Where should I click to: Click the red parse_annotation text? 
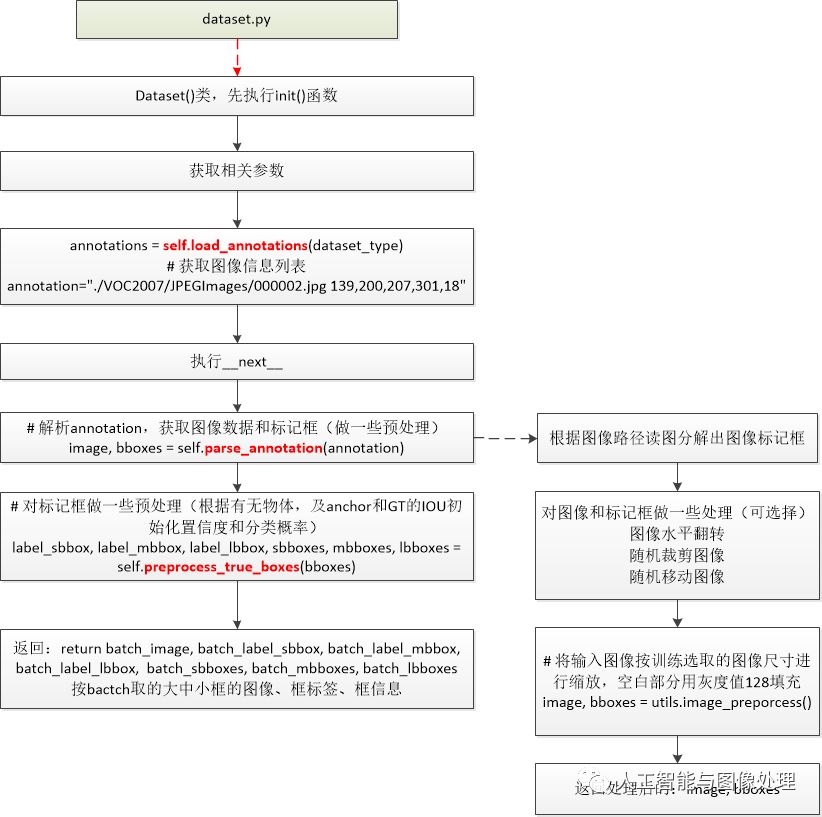pyautogui.click(x=263, y=448)
